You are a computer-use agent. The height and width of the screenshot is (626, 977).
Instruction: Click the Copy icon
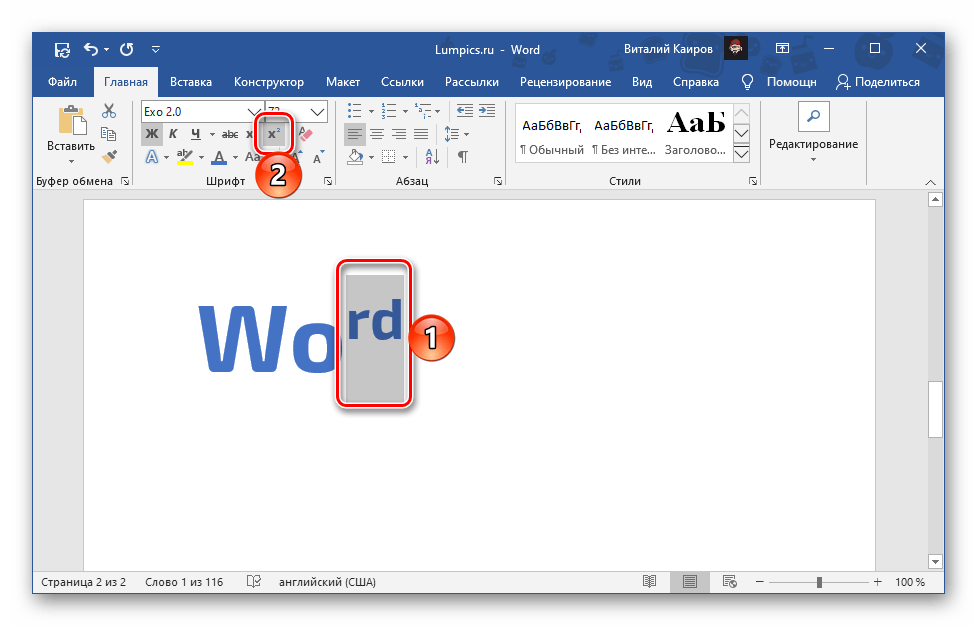tap(109, 134)
